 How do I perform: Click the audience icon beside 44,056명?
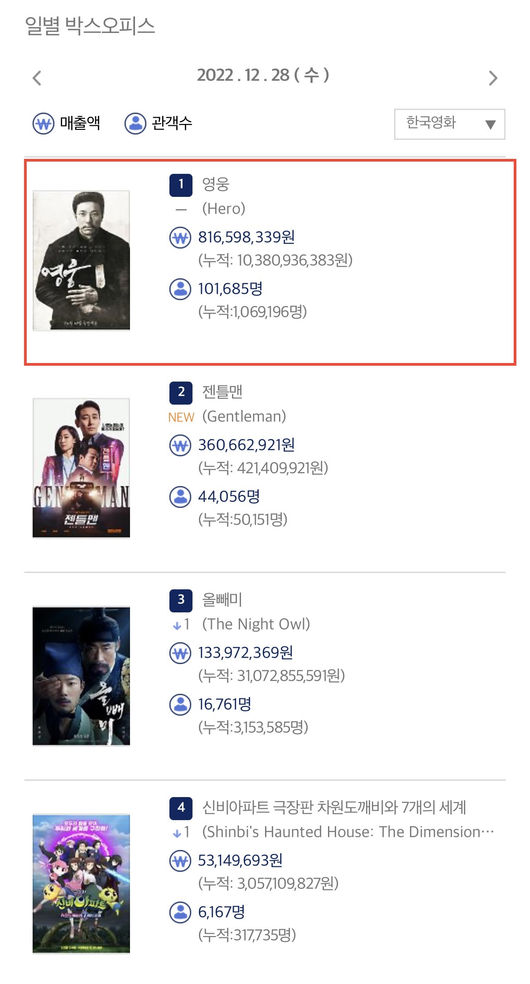[180, 497]
